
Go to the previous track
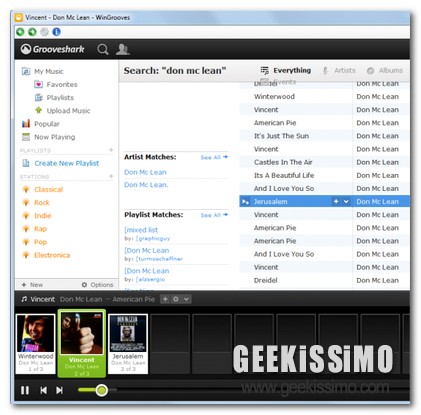click(43, 390)
